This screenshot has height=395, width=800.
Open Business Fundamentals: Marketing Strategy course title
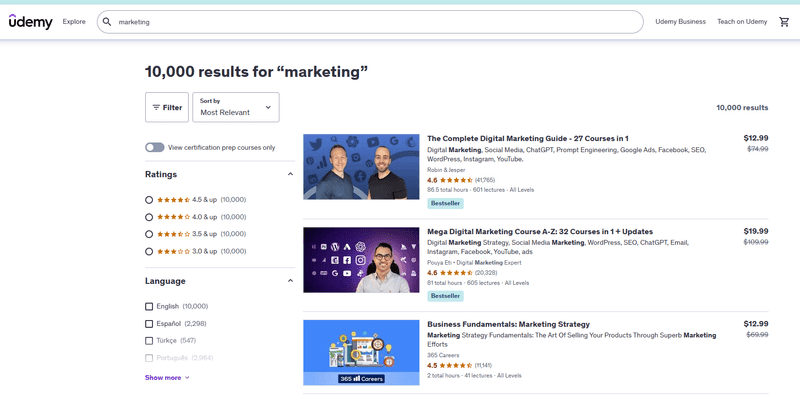[508, 324]
